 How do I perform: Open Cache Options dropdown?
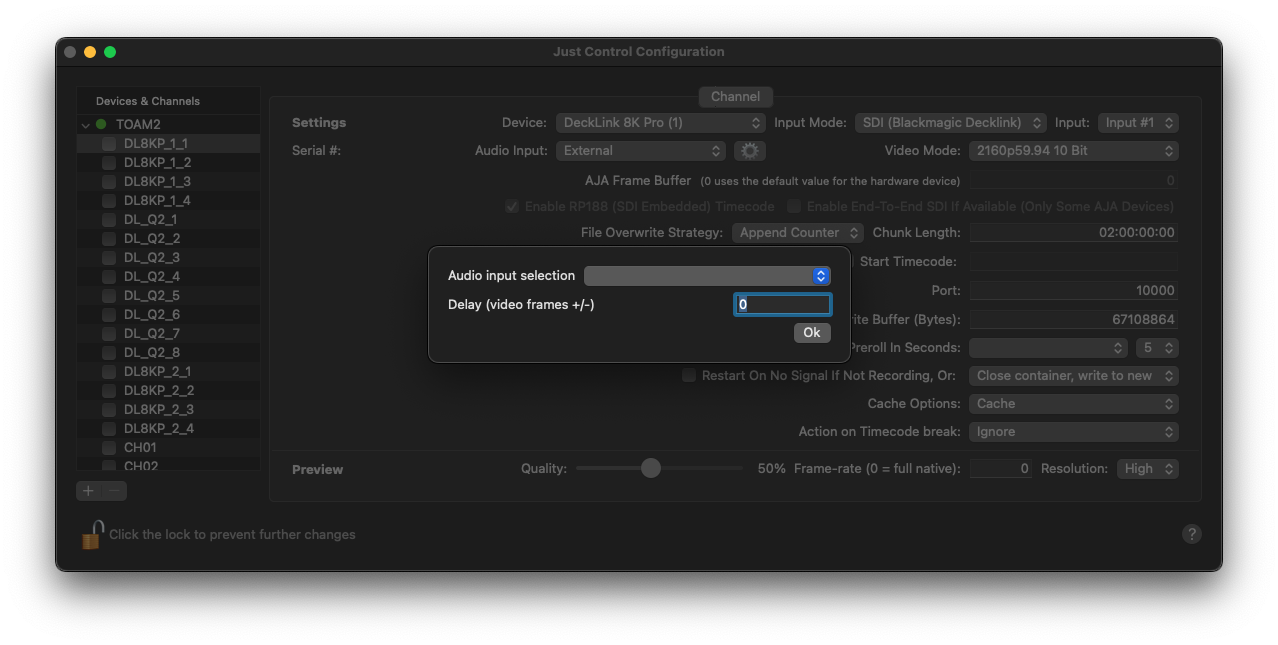tap(1074, 404)
